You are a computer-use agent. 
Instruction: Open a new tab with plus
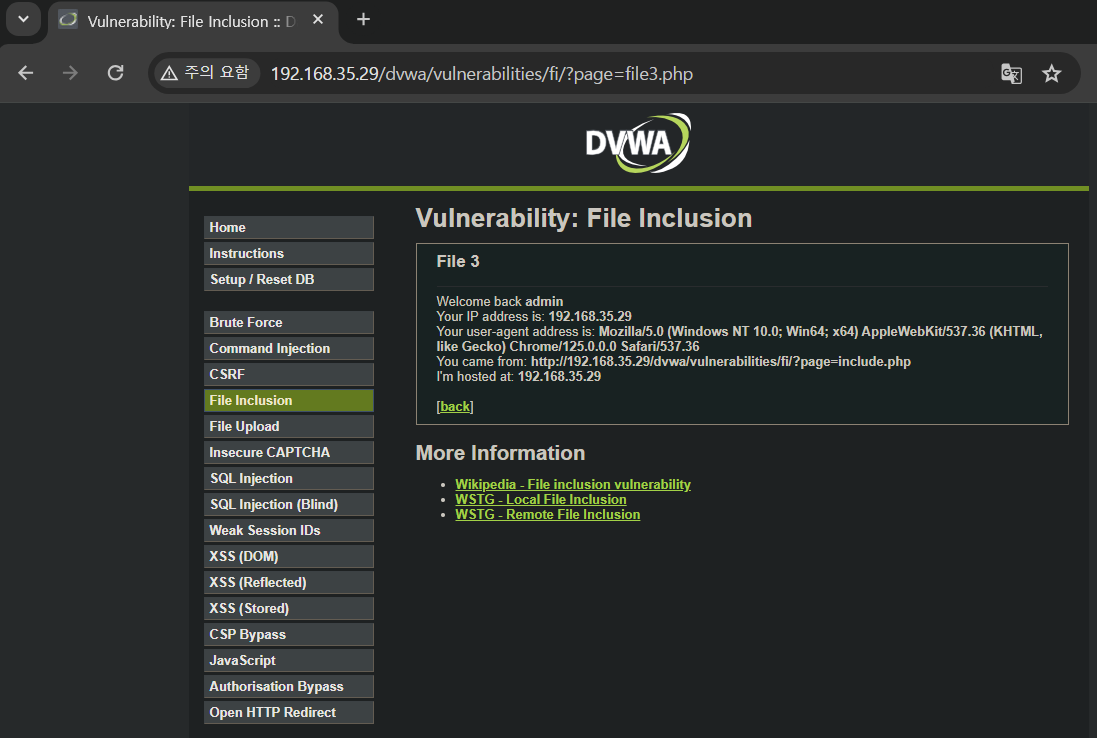363,20
